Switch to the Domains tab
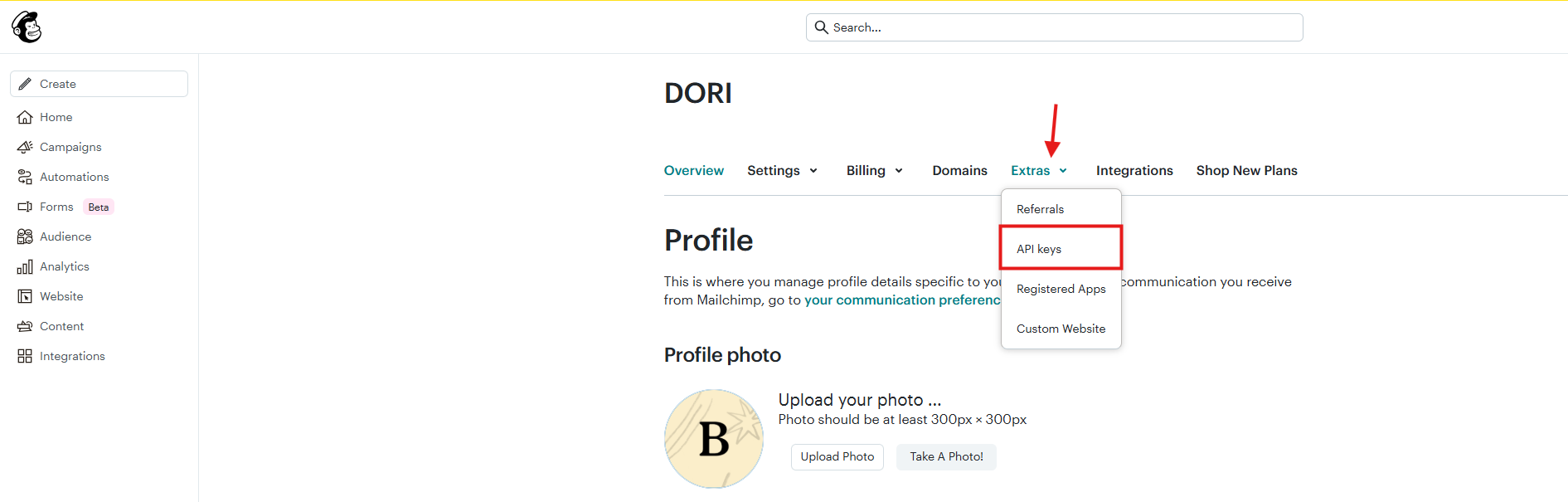This screenshot has width=1568, height=502. [959, 170]
